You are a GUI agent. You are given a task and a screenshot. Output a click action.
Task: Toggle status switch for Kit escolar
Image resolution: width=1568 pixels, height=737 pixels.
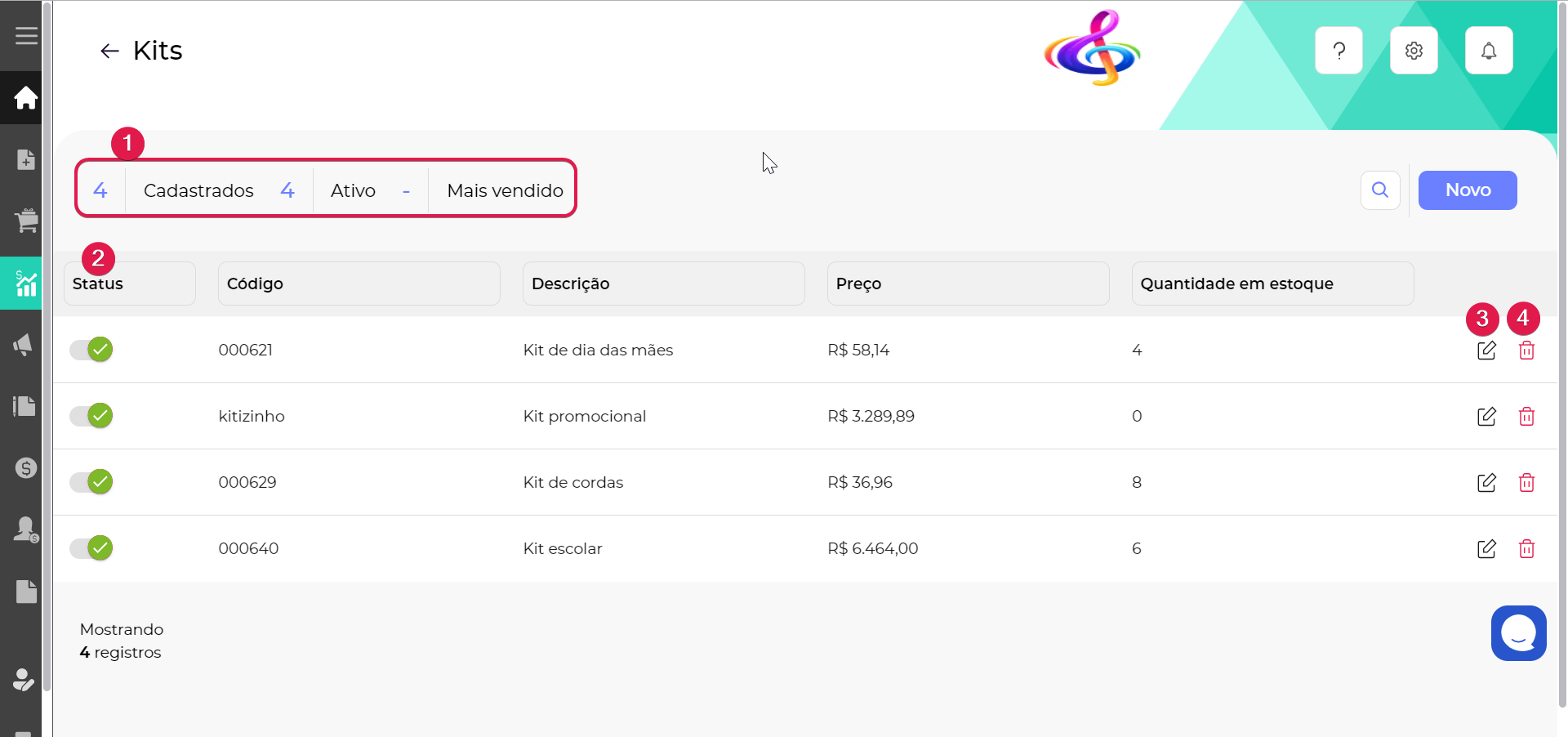click(x=91, y=548)
